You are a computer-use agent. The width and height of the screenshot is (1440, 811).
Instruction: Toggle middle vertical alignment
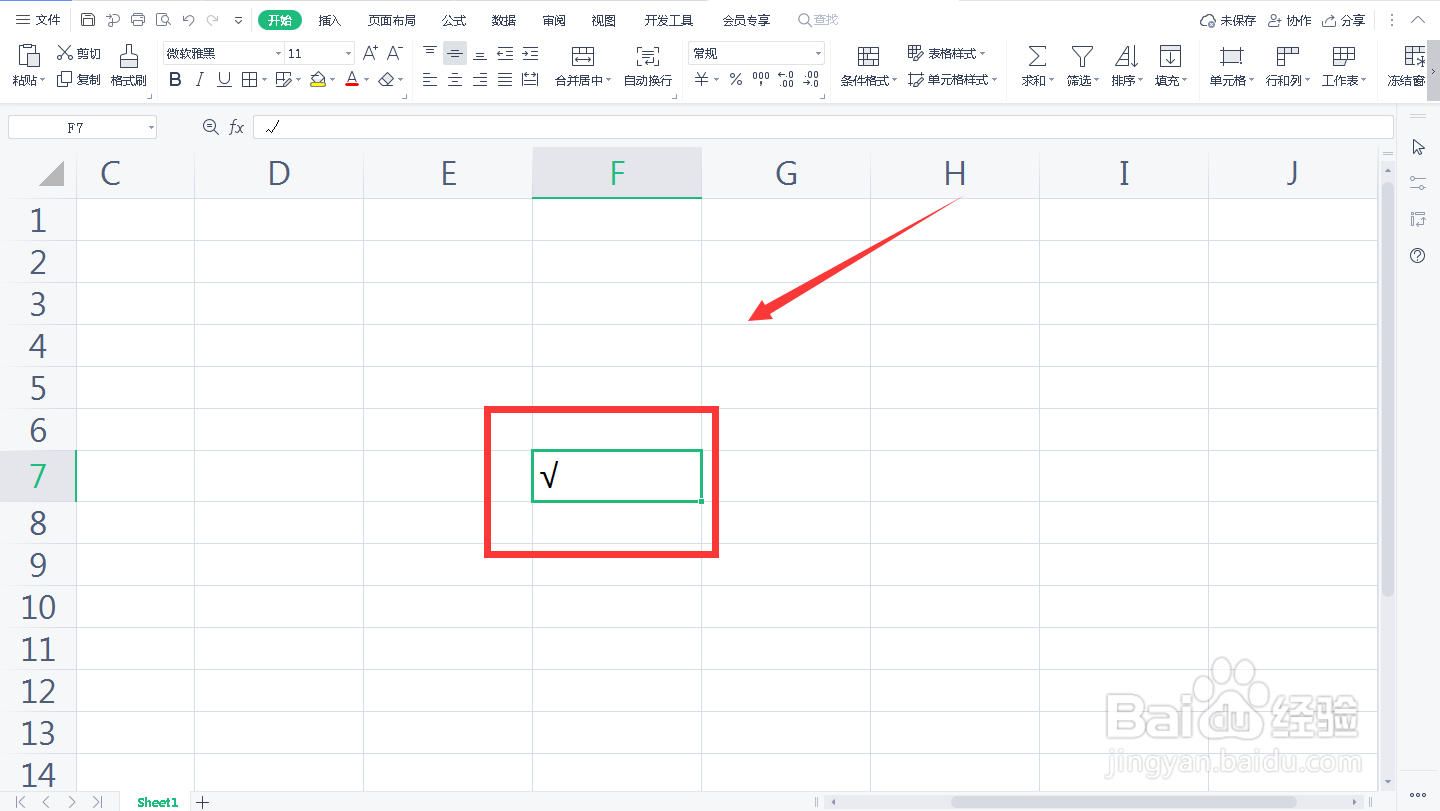click(x=455, y=53)
